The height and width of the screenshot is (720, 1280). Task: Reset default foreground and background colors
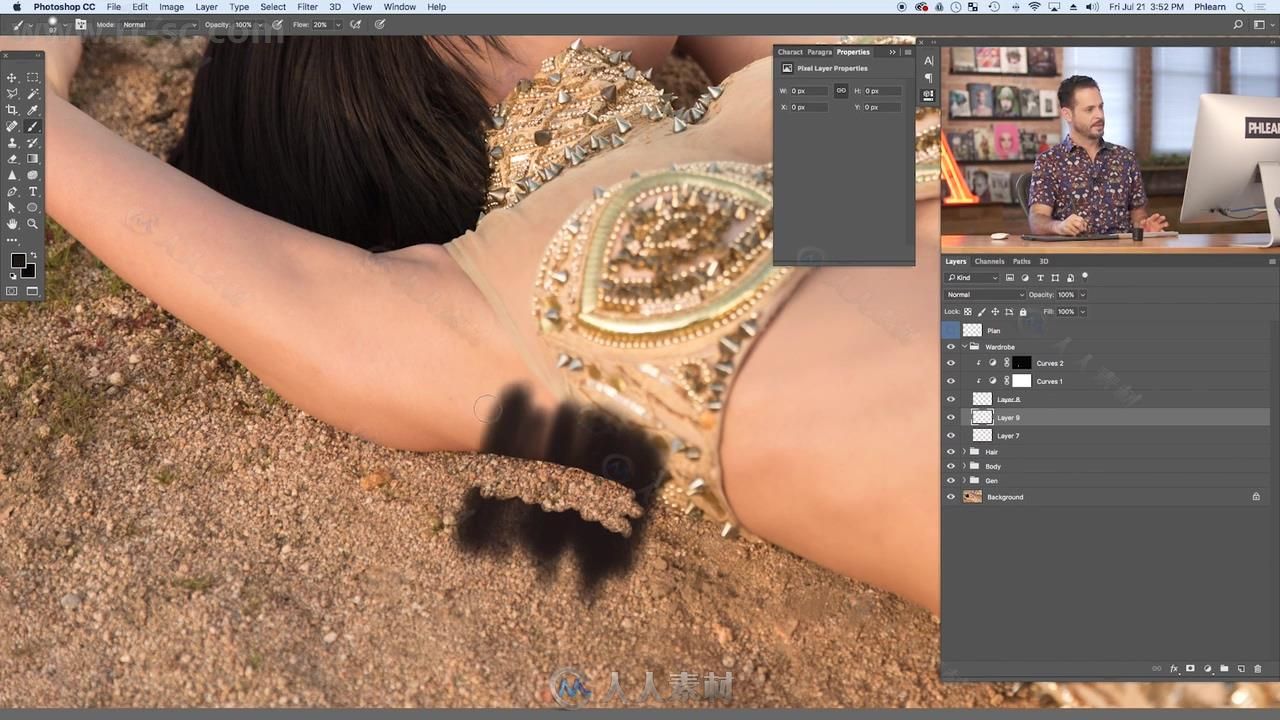pyautogui.click(x=12, y=276)
